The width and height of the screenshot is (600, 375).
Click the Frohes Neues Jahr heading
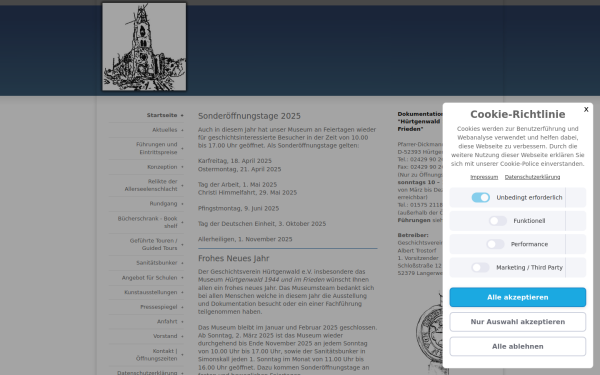[233, 258]
